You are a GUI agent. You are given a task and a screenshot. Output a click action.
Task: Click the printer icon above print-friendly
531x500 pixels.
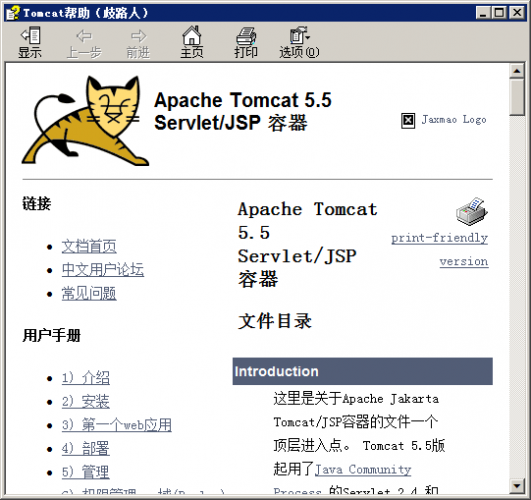(x=472, y=211)
